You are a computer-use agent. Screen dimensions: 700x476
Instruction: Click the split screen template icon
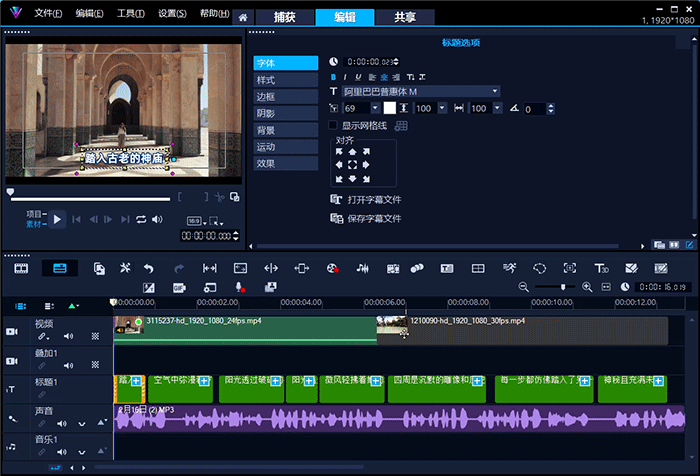pyautogui.click(x=478, y=268)
